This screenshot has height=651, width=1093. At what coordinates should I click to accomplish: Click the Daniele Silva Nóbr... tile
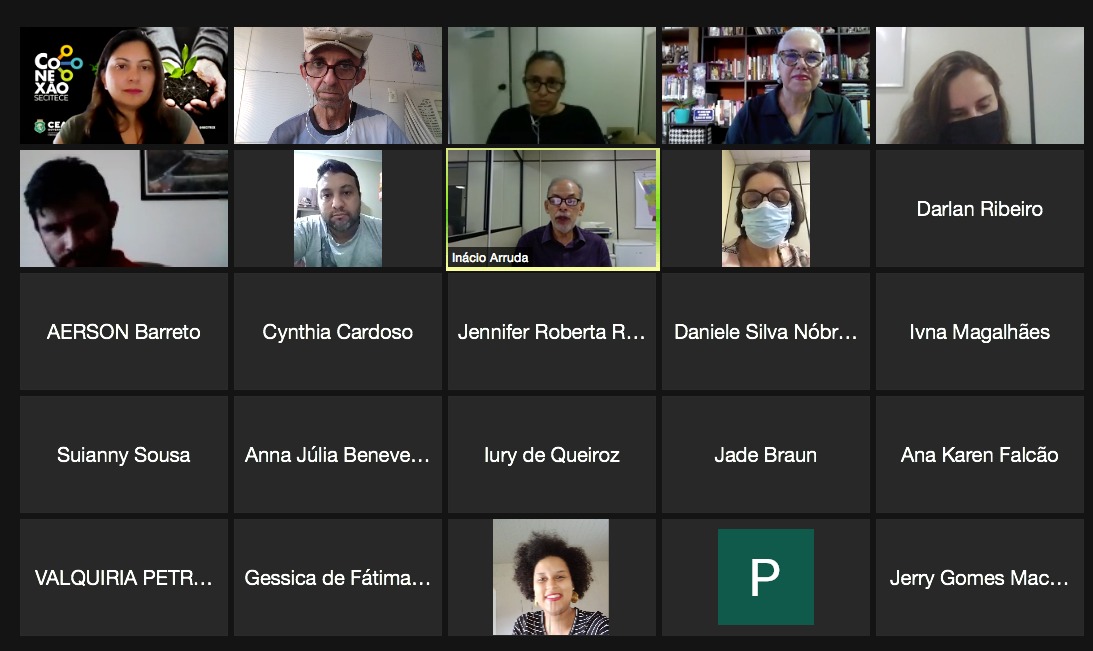click(x=765, y=332)
